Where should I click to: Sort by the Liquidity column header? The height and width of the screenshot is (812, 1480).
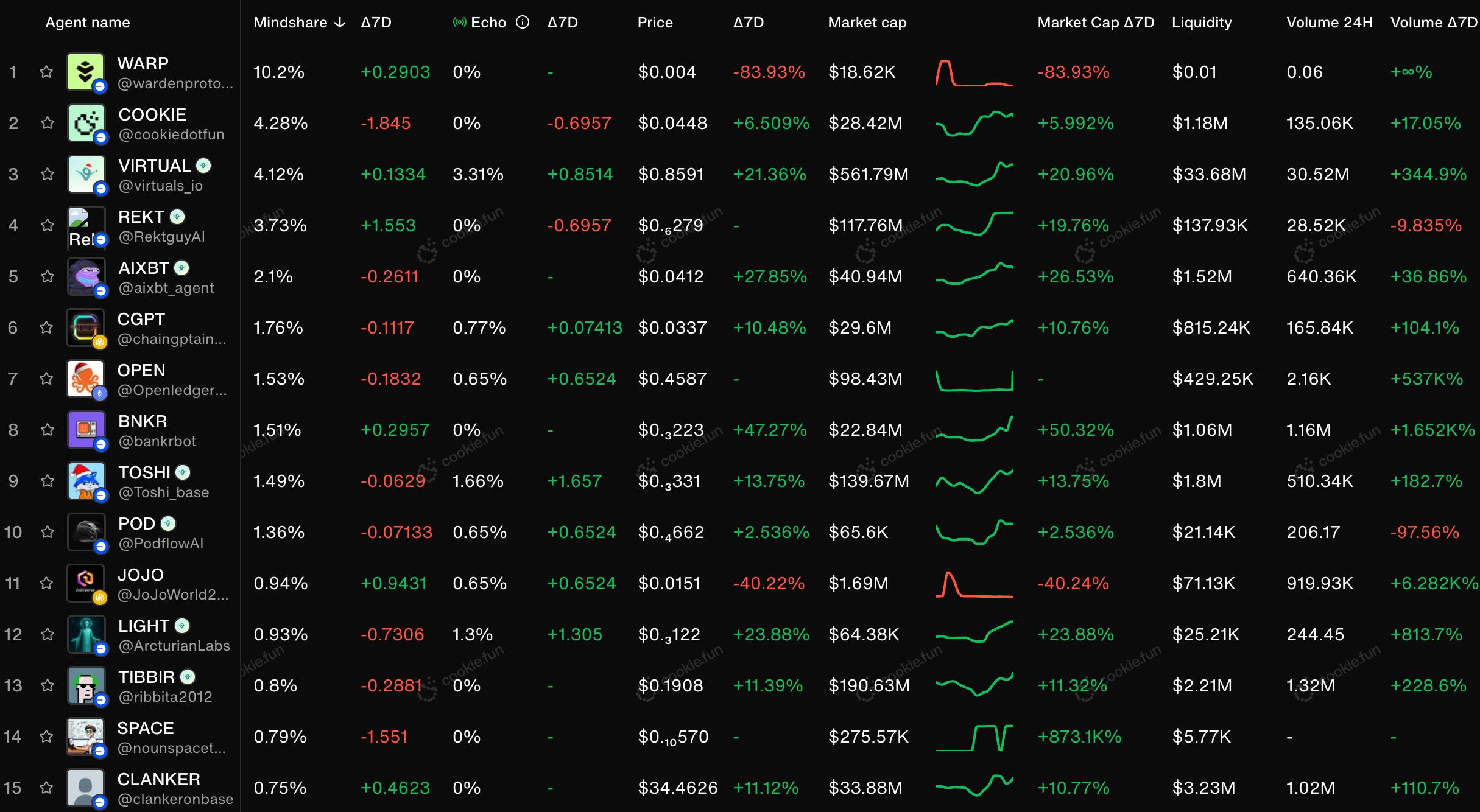[x=1201, y=23]
